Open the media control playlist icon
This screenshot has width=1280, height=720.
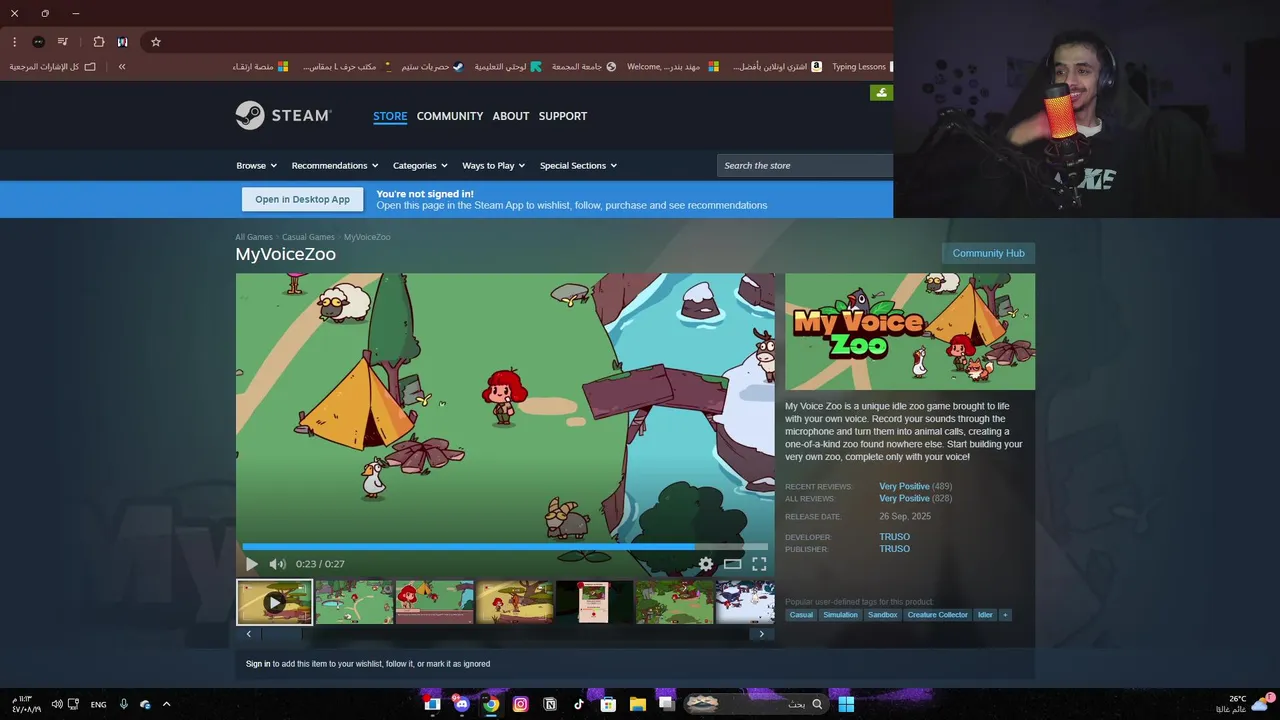click(63, 42)
